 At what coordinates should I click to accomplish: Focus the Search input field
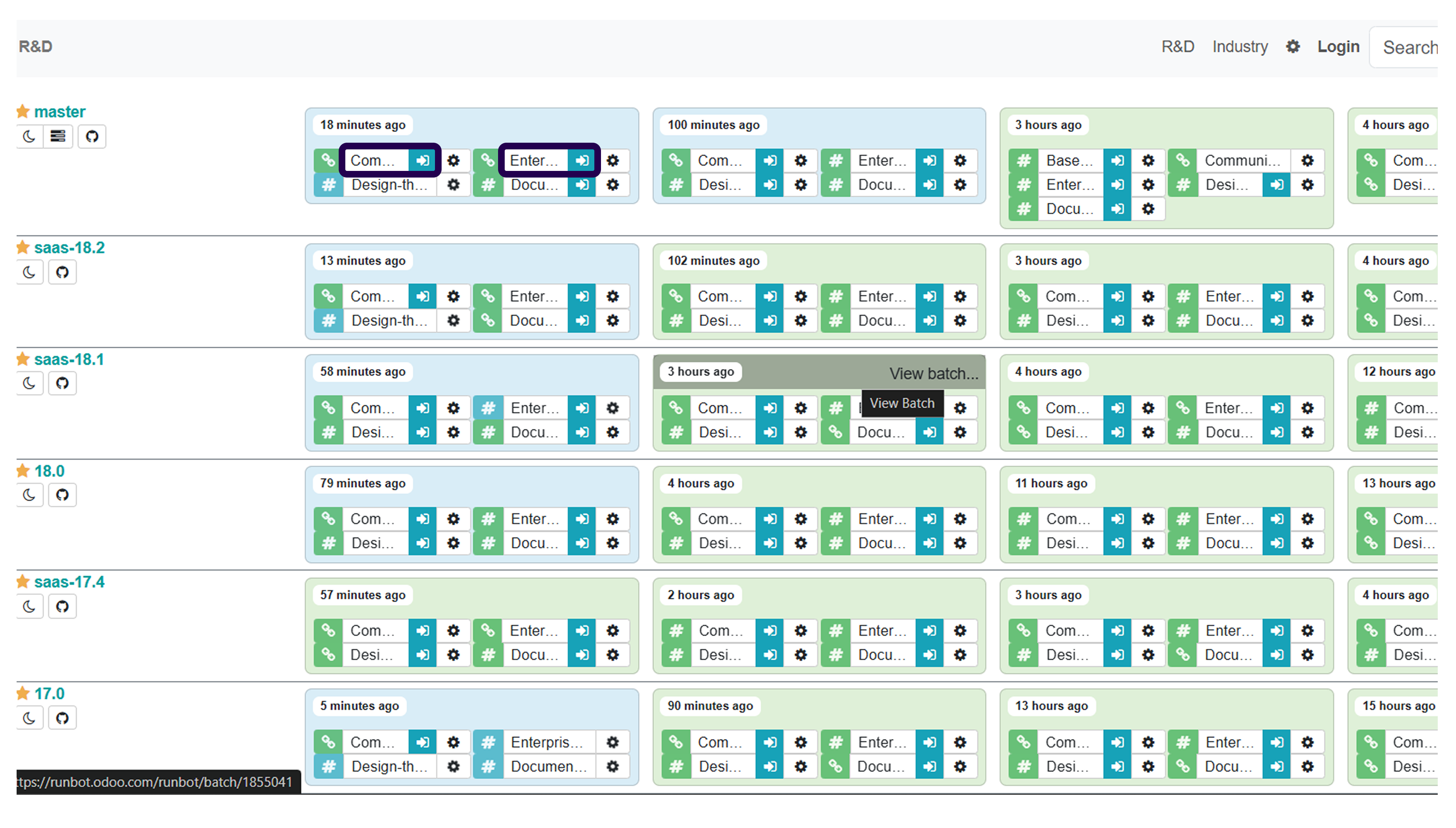coord(1404,47)
